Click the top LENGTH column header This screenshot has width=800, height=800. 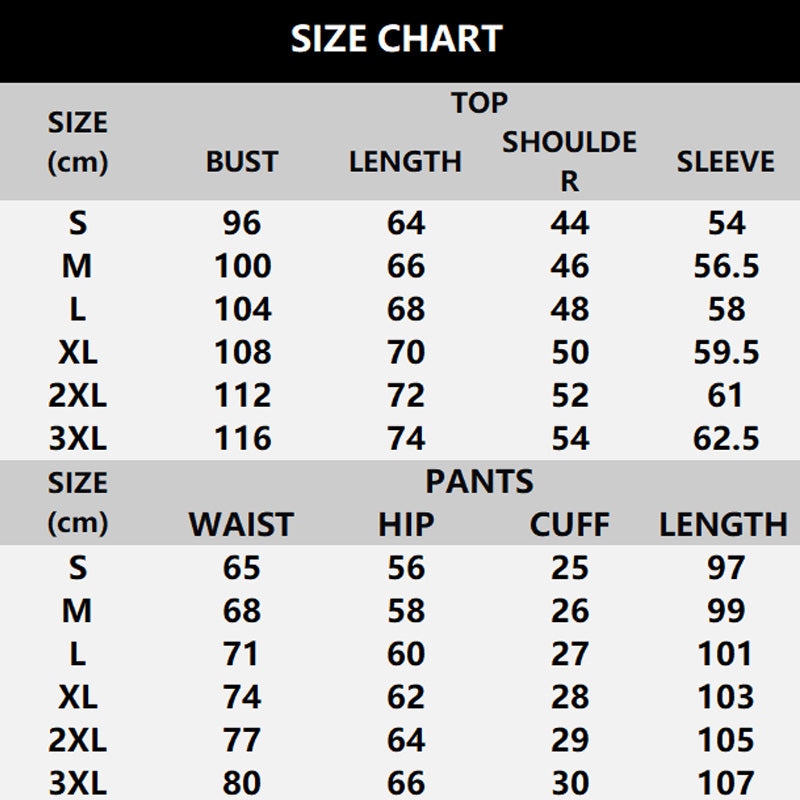click(405, 162)
